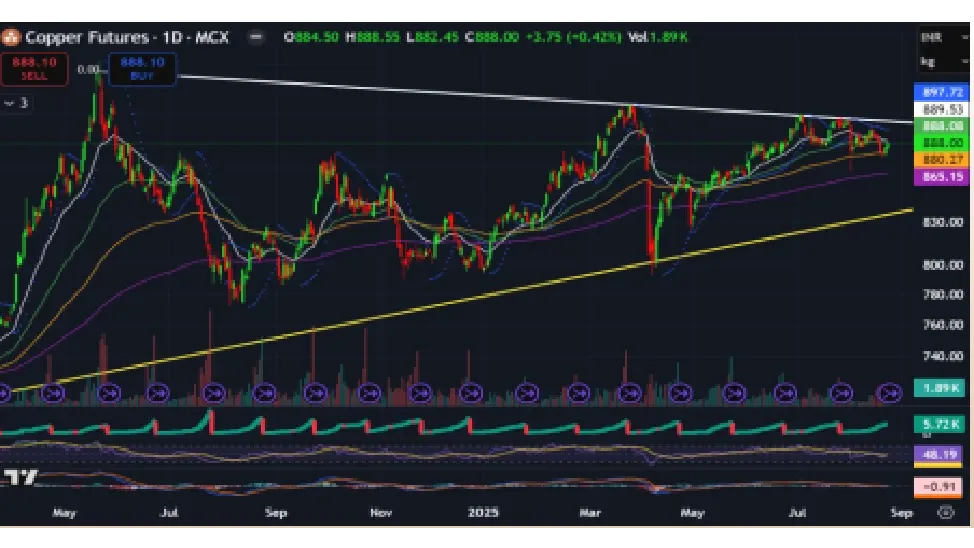Click the 2025 time axis label

coord(483,513)
